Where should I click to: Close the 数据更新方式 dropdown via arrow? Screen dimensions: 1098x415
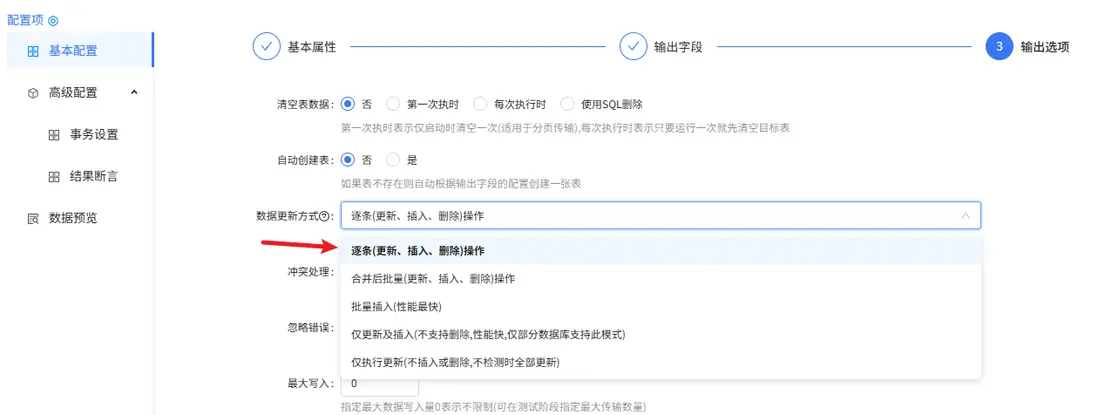965,216
